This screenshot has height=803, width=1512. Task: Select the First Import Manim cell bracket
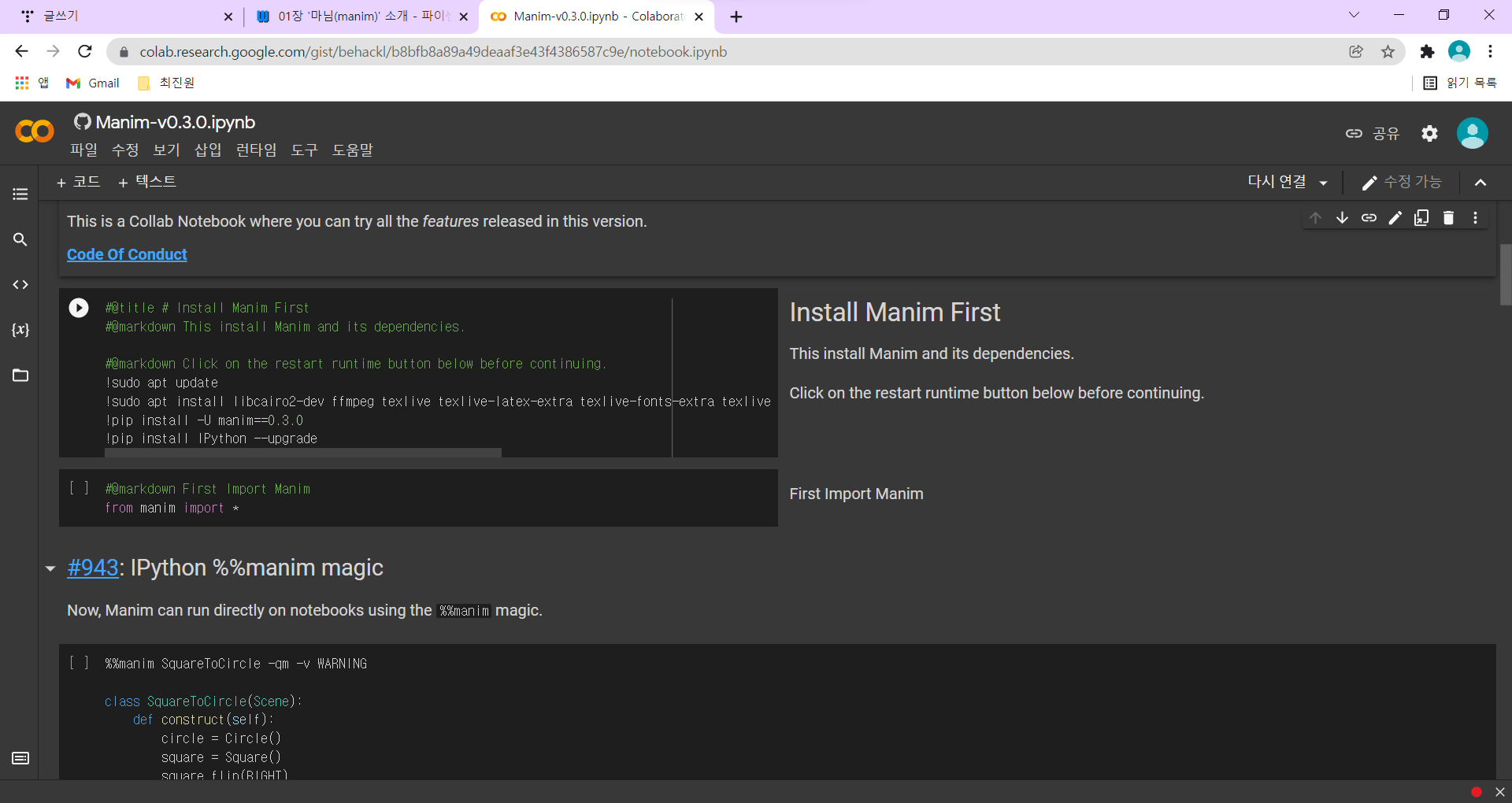pos(79,488)
